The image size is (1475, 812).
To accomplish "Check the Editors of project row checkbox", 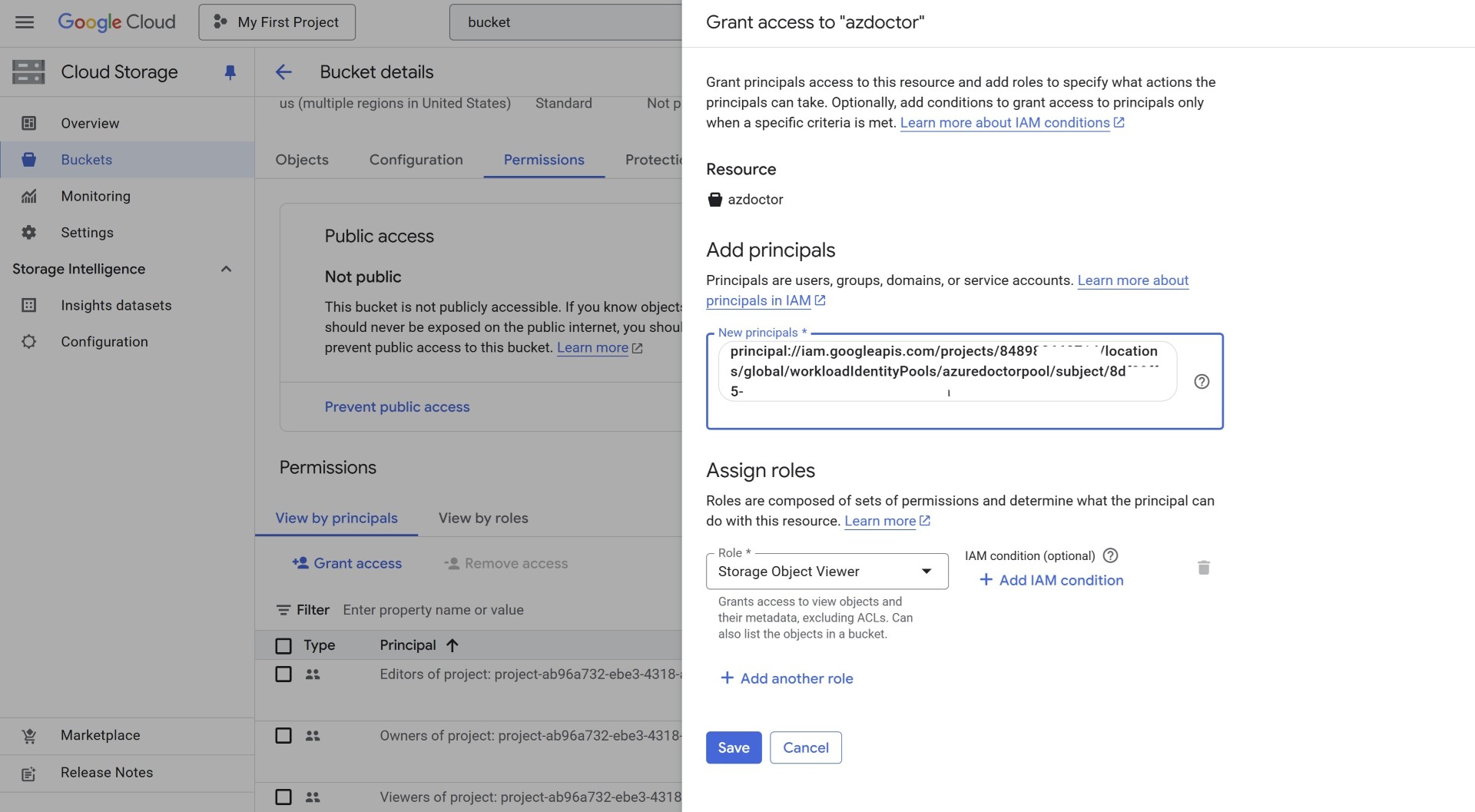I will 283,674.
